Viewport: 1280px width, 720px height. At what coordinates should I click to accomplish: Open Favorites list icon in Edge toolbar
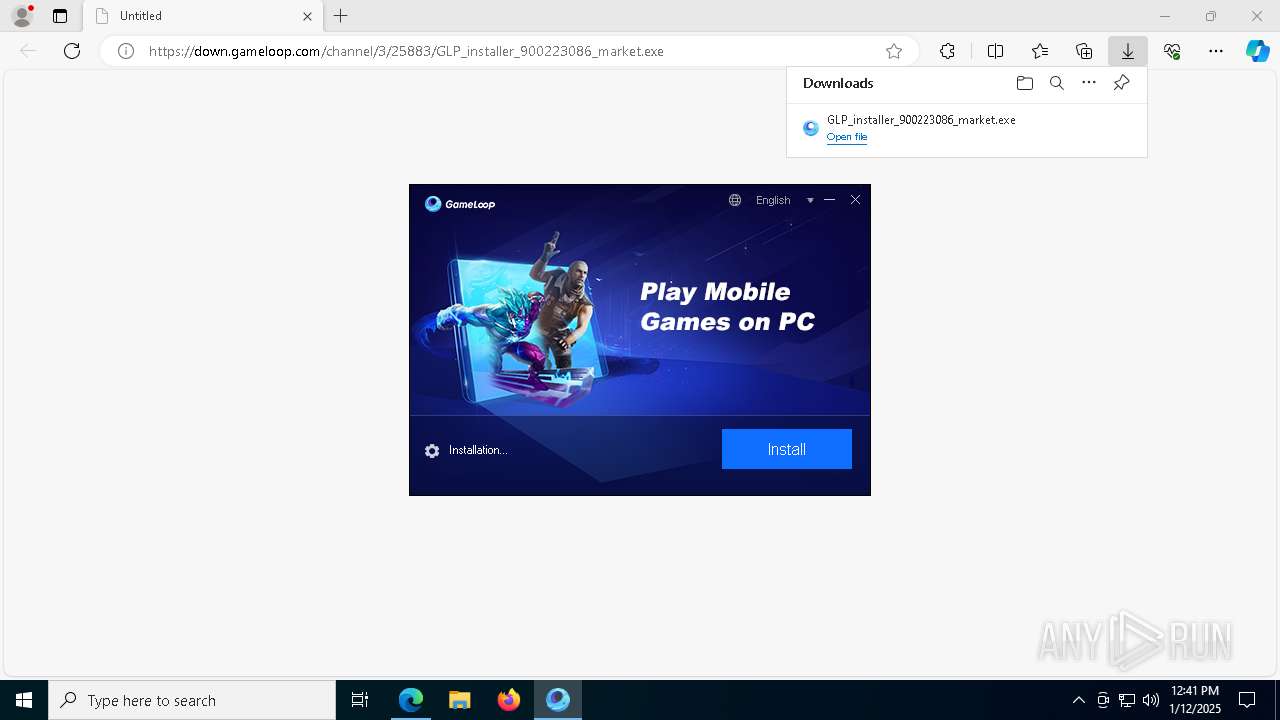point(1040,51)
